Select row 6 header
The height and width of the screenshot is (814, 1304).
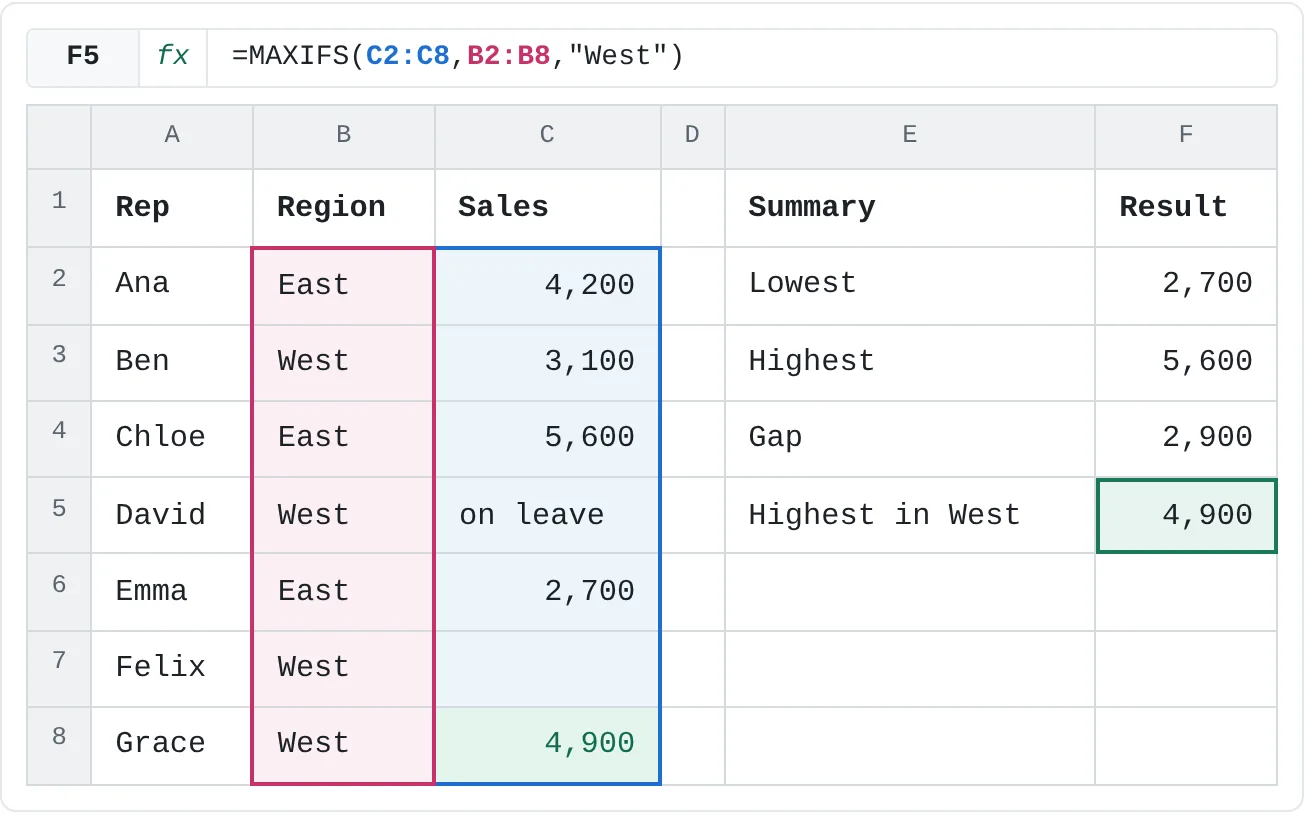tap(59, 592)
